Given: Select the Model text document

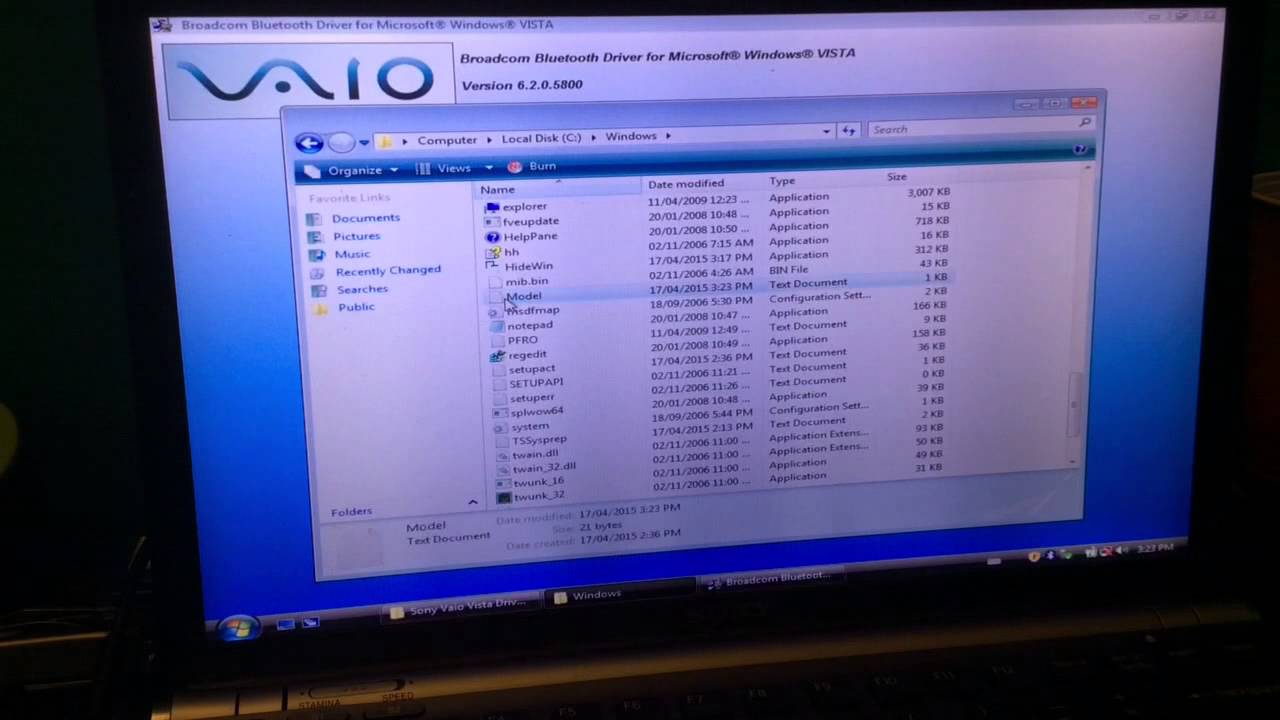Looking at the screenshot, I should point(524,297).
